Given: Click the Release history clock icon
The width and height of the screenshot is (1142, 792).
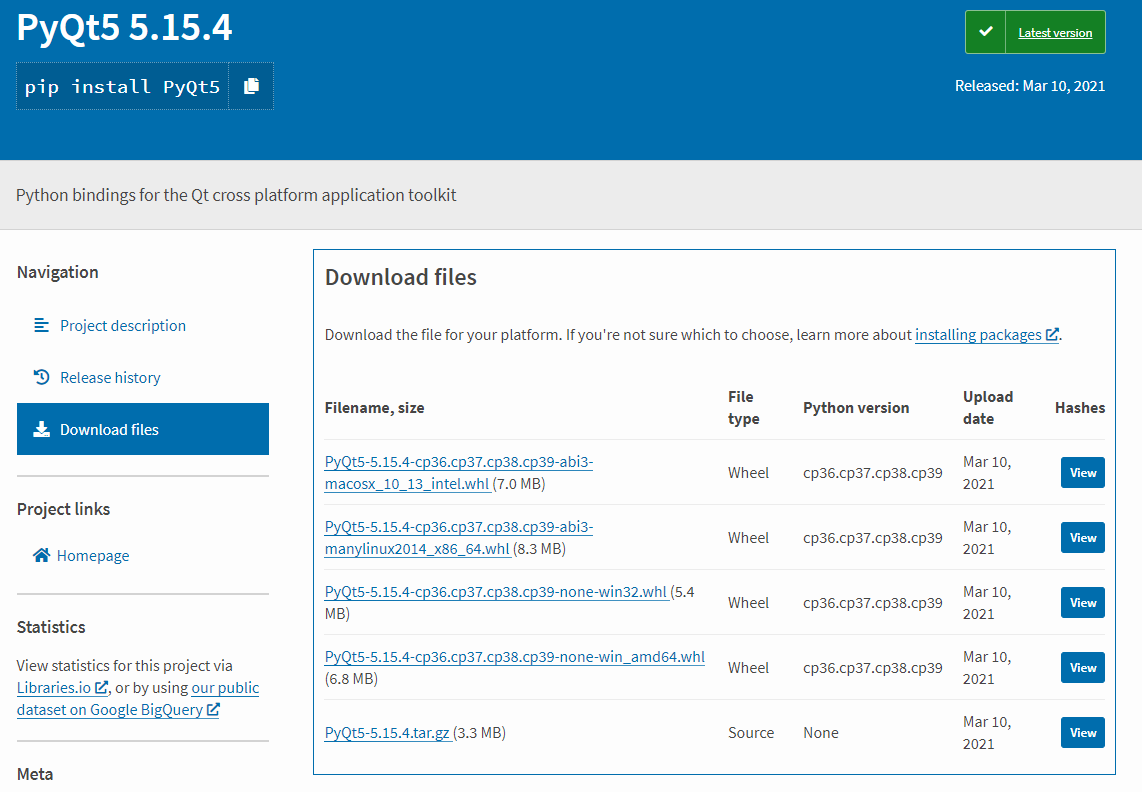Looking at the screenshot, I should pyautogui.click(x=42, y=377).
